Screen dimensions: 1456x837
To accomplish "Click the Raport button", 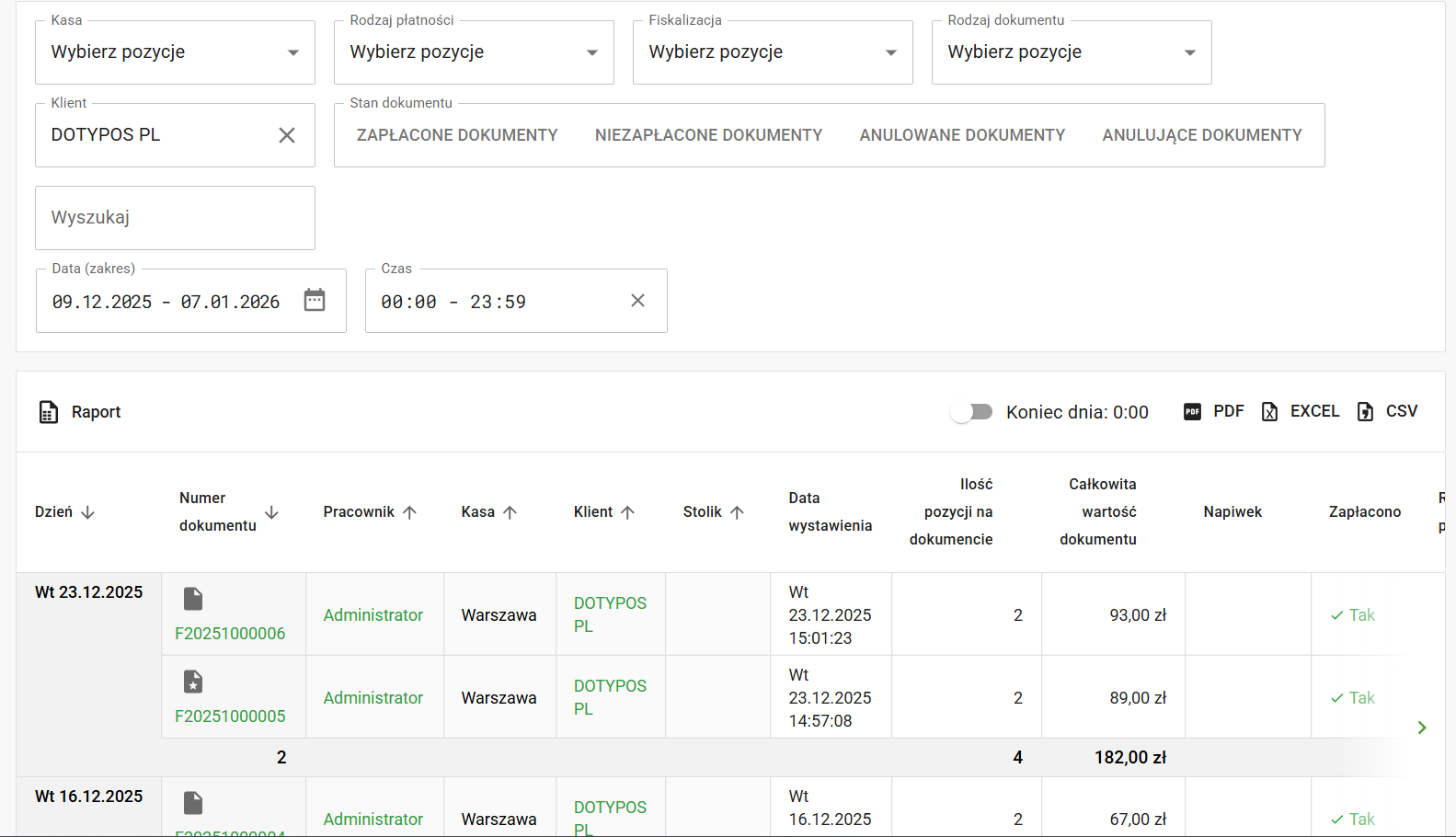I will pos(81,412).
